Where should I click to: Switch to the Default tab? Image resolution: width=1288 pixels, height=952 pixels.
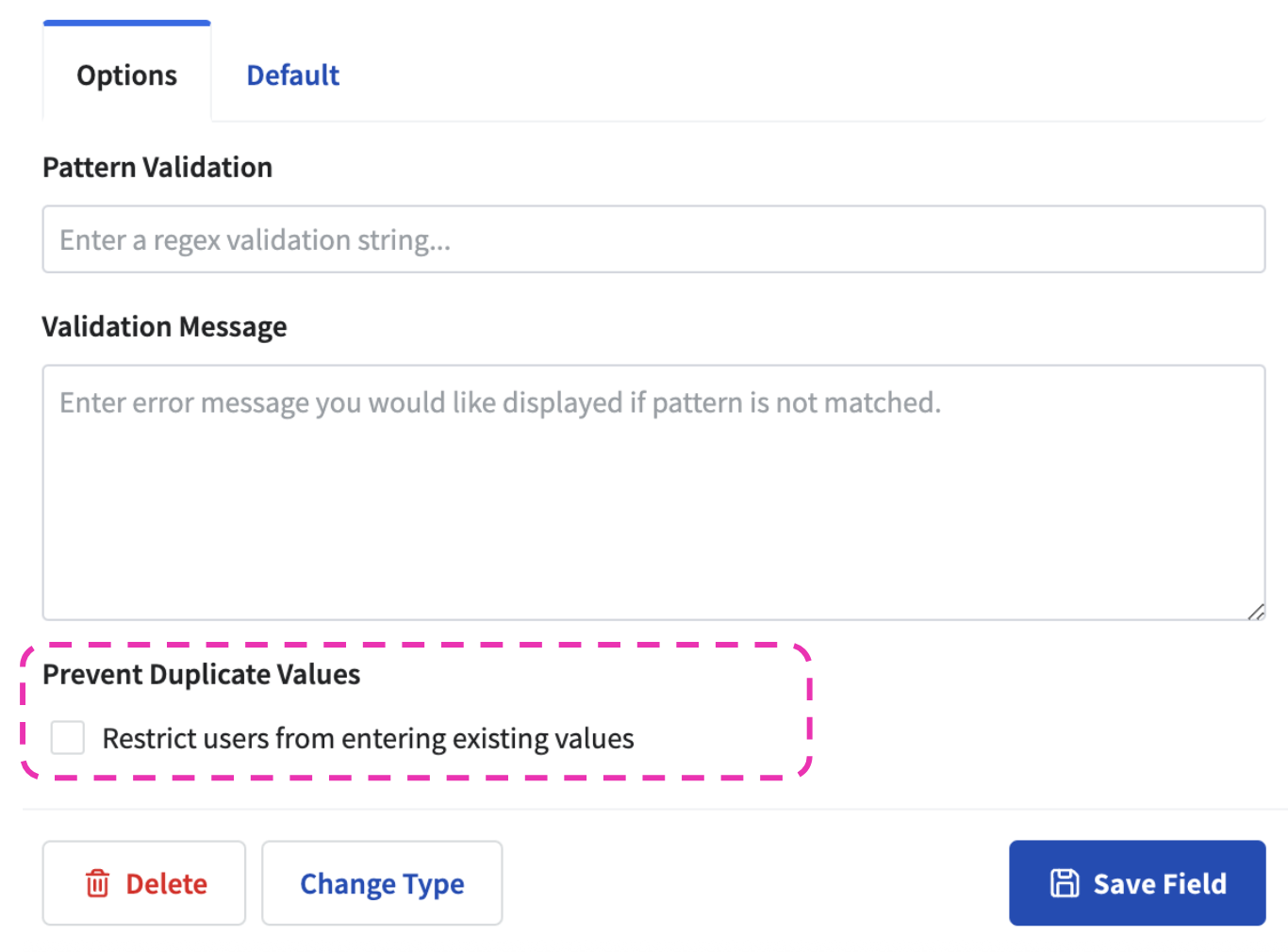(x=292, y=75)
